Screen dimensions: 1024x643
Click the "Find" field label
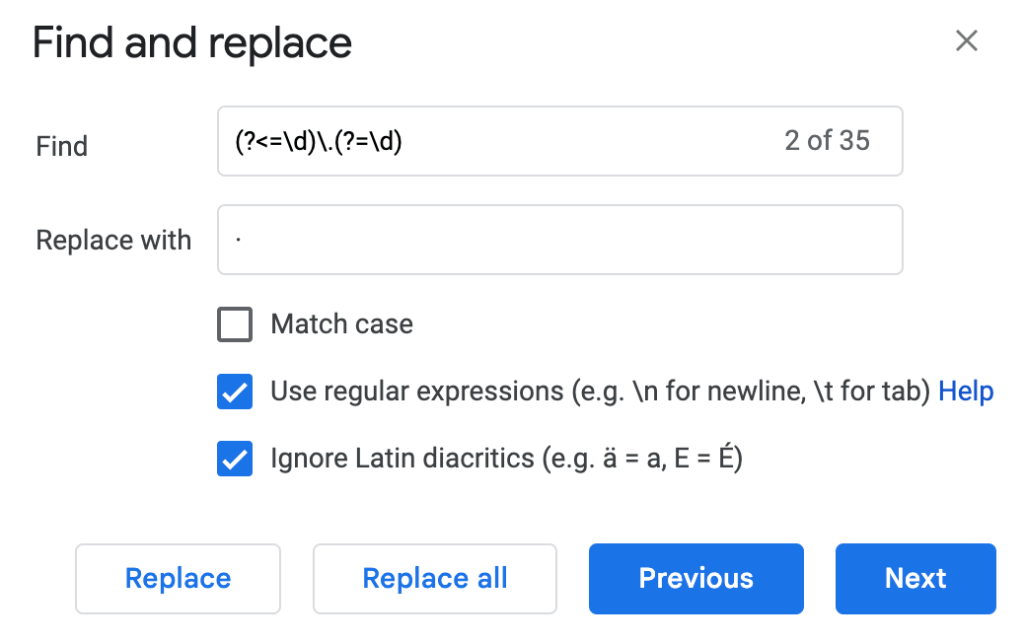(x=62, y=147)
